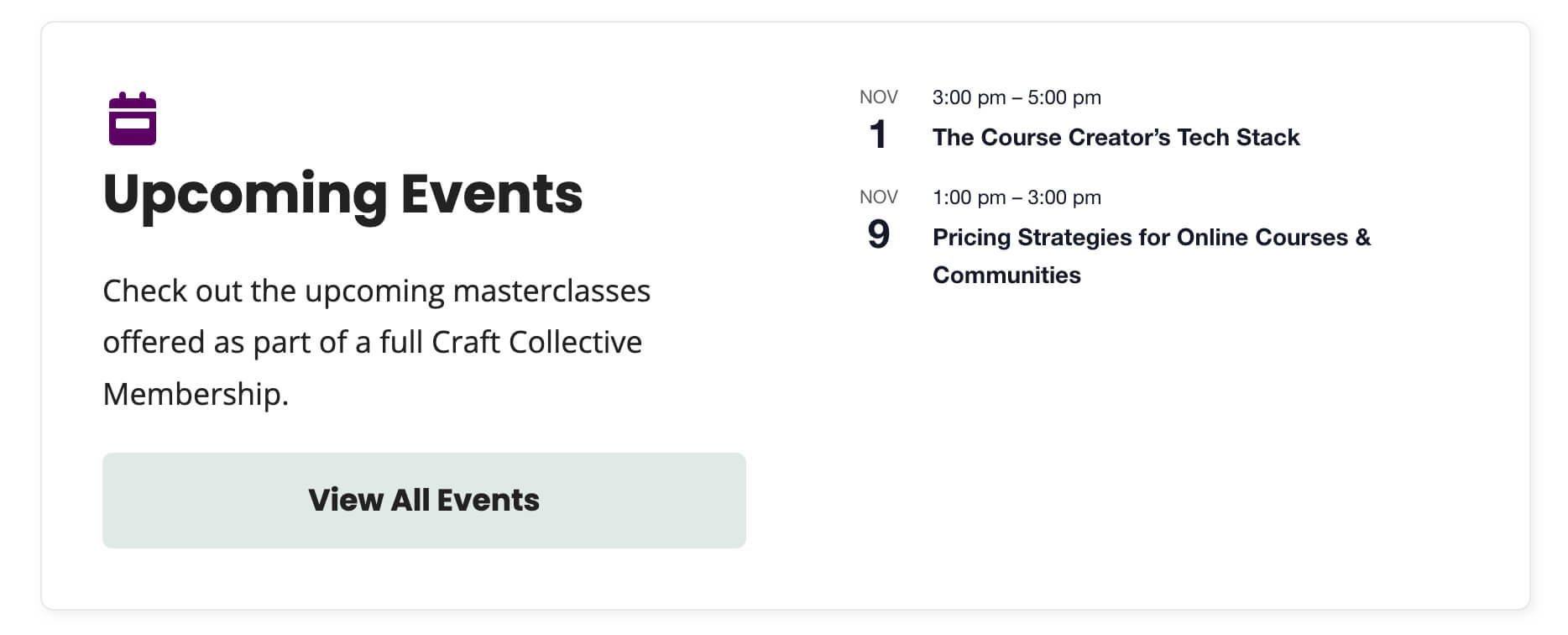This screenshot has width=1568, height=635.
Task: Click the NOV label of the second event
Action: 878,197
